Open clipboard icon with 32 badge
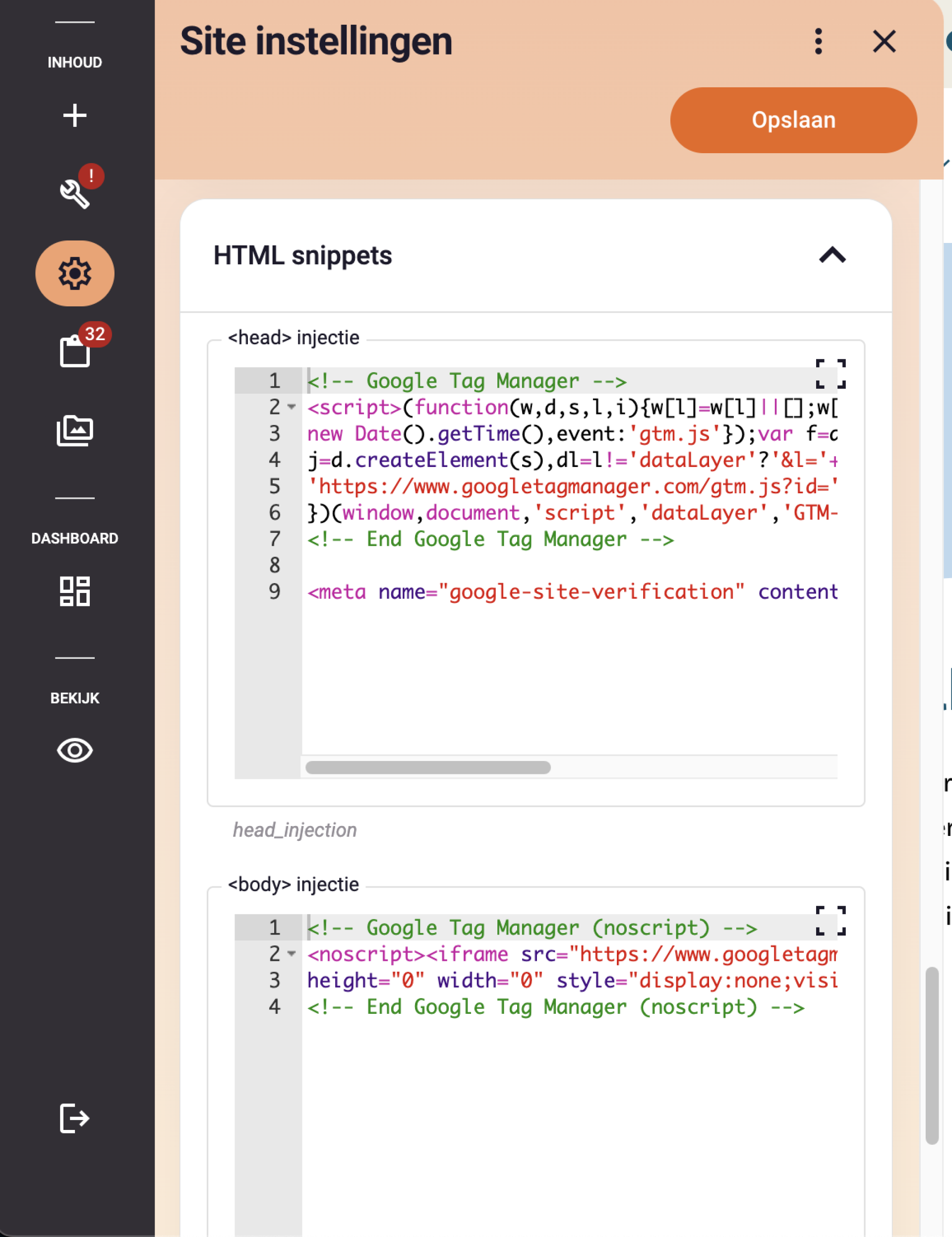Image resolution: width=952 pixels, height=1237 pixels. [x=75, y=351]
